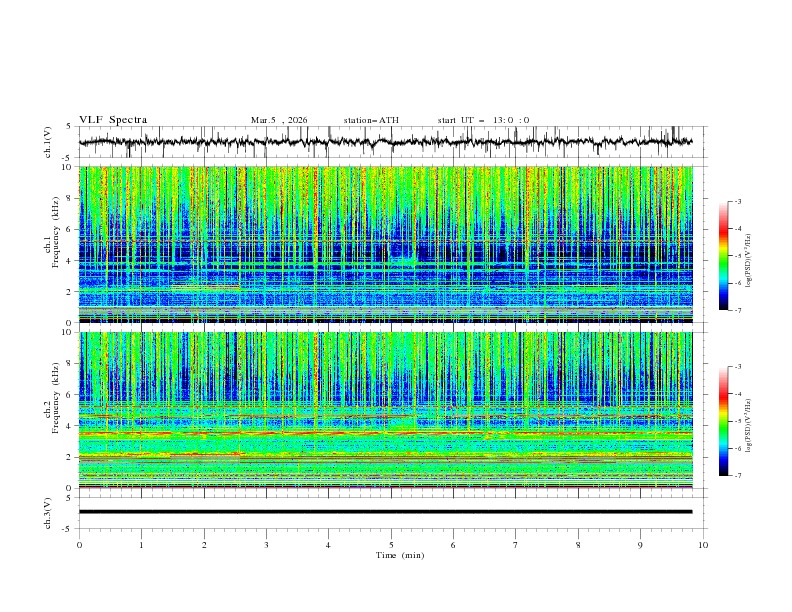792x612 pixels.
Task: Click the '7' tick label on time axis
Action: tap(516, 546)
